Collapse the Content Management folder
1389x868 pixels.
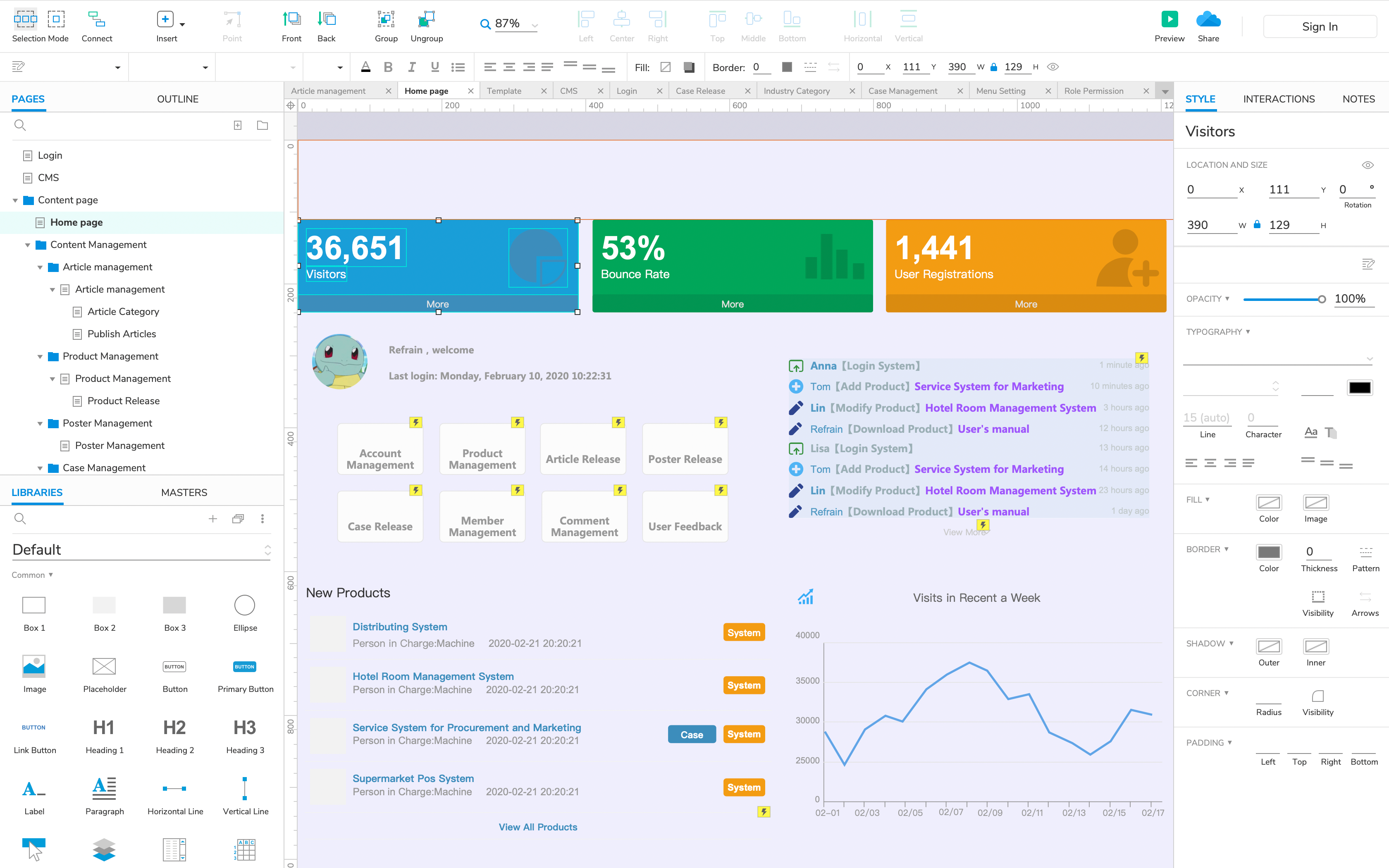coord(28,245)
